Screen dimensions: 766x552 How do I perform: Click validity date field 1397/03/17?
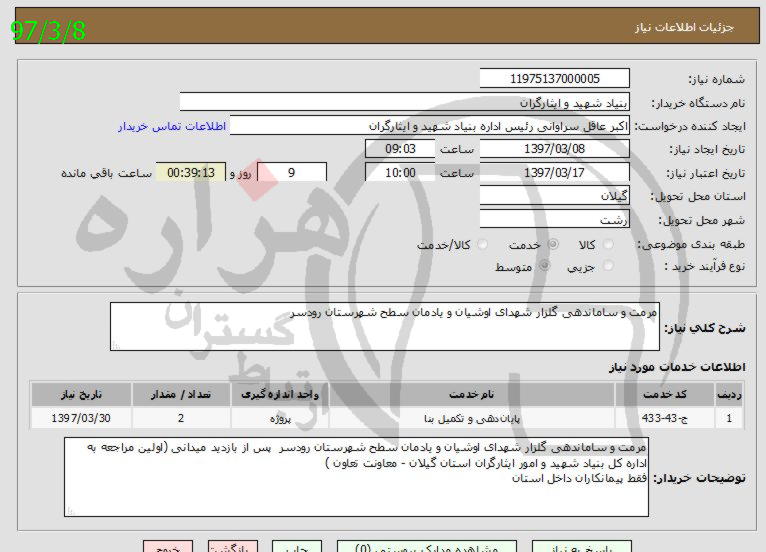click(554, 172)
